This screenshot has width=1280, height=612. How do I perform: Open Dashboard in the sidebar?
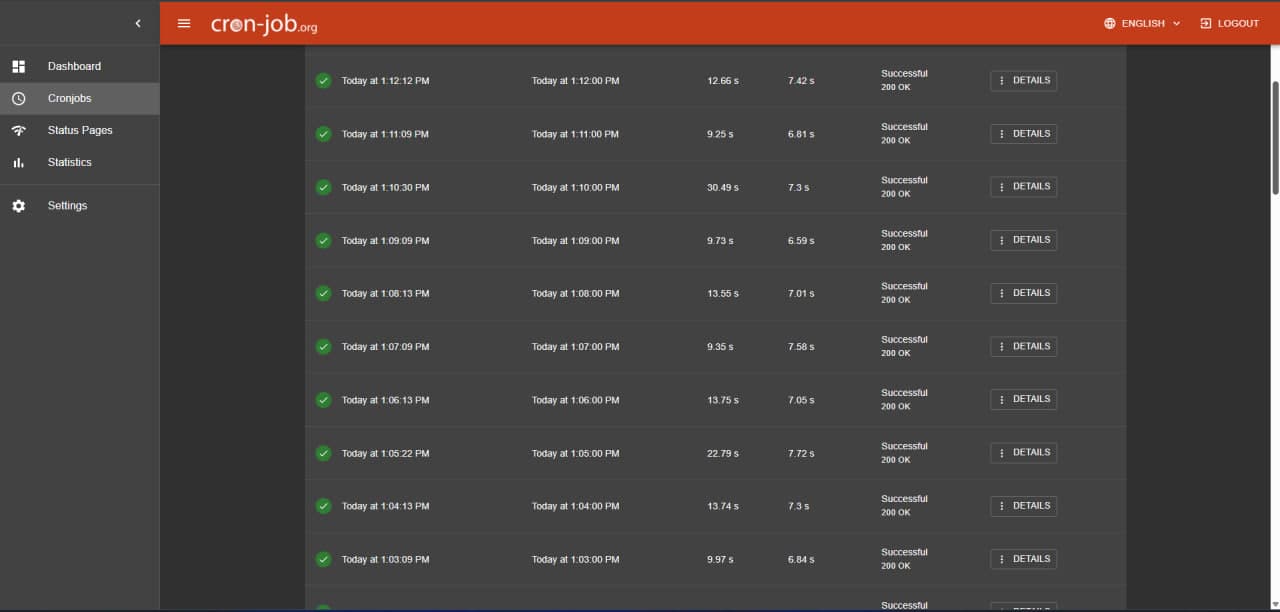(x=80, y=66)
